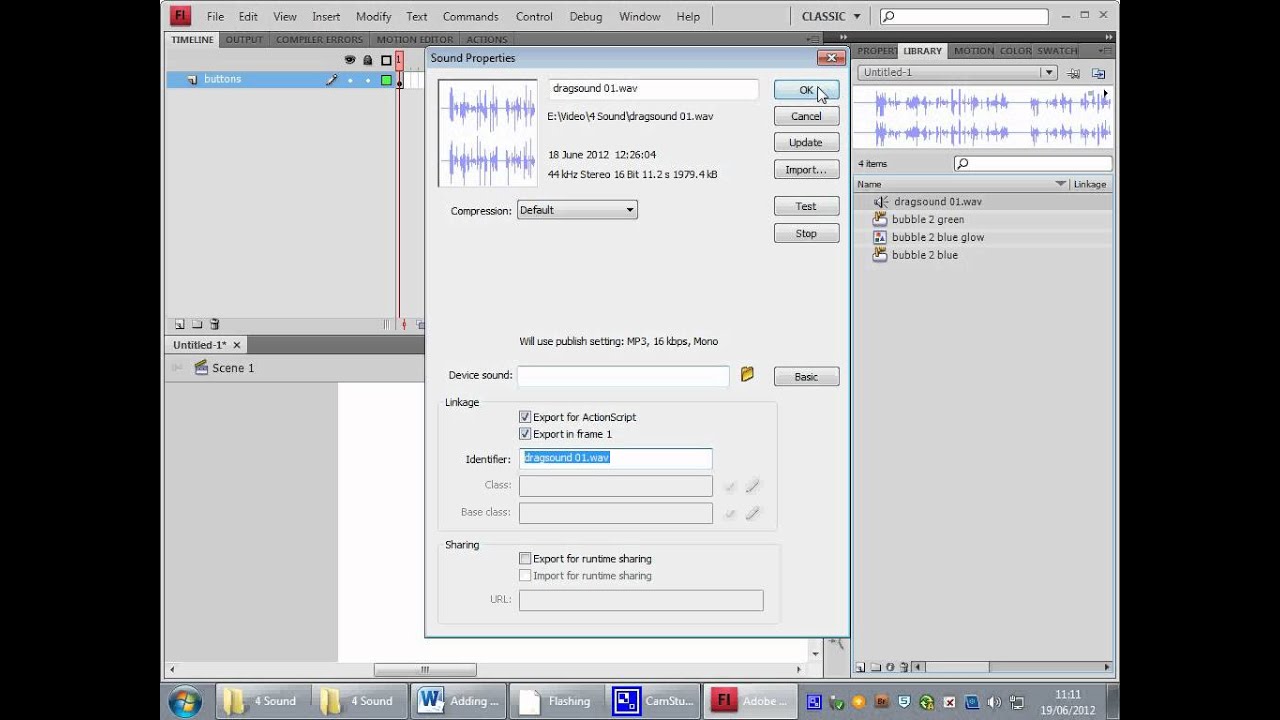Click the library properties info icon
The height and width of the screenshot is (720, 1280).
point(890,667)
